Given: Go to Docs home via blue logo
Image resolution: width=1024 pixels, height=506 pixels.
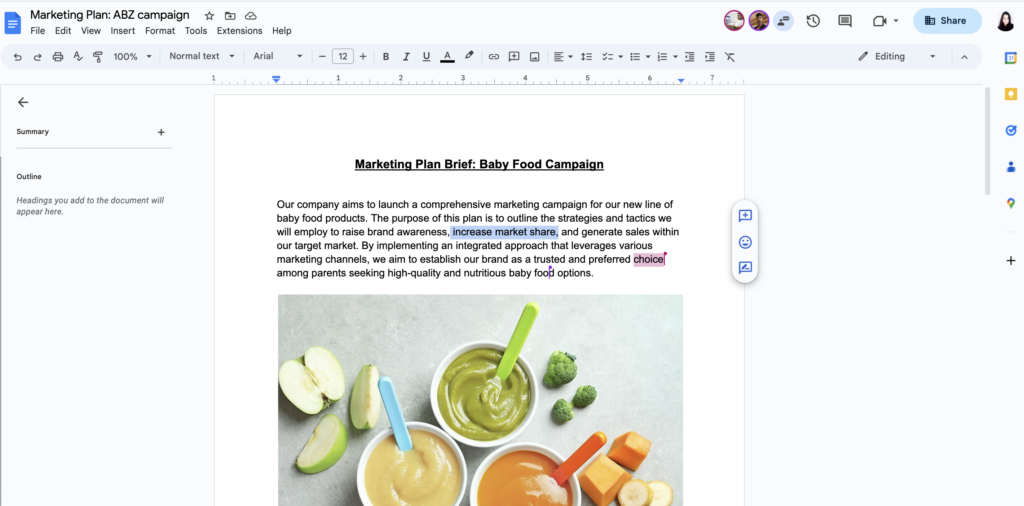Looking at the screenshot, I should tap(13, 23).
